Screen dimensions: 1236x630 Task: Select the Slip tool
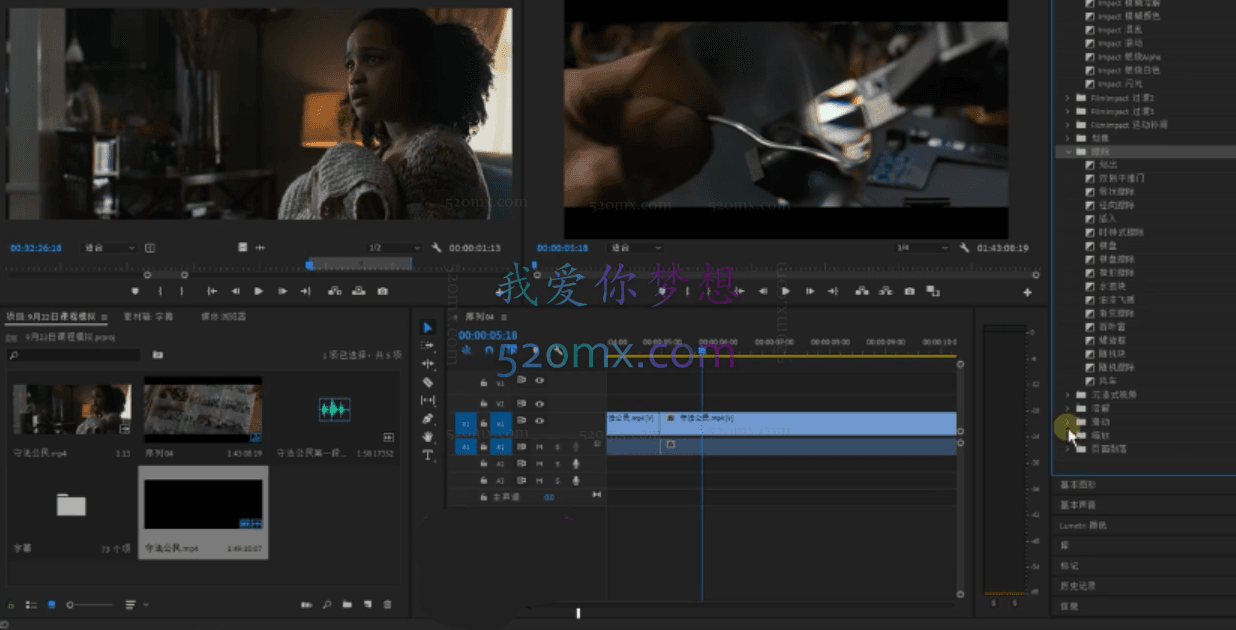[x=428, y=400]
